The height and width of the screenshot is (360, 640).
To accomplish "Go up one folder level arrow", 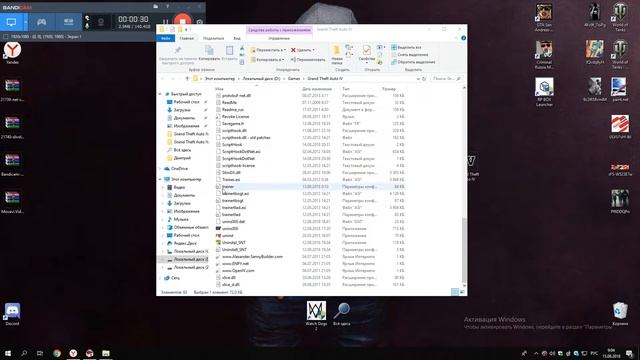I will (187, 78).
